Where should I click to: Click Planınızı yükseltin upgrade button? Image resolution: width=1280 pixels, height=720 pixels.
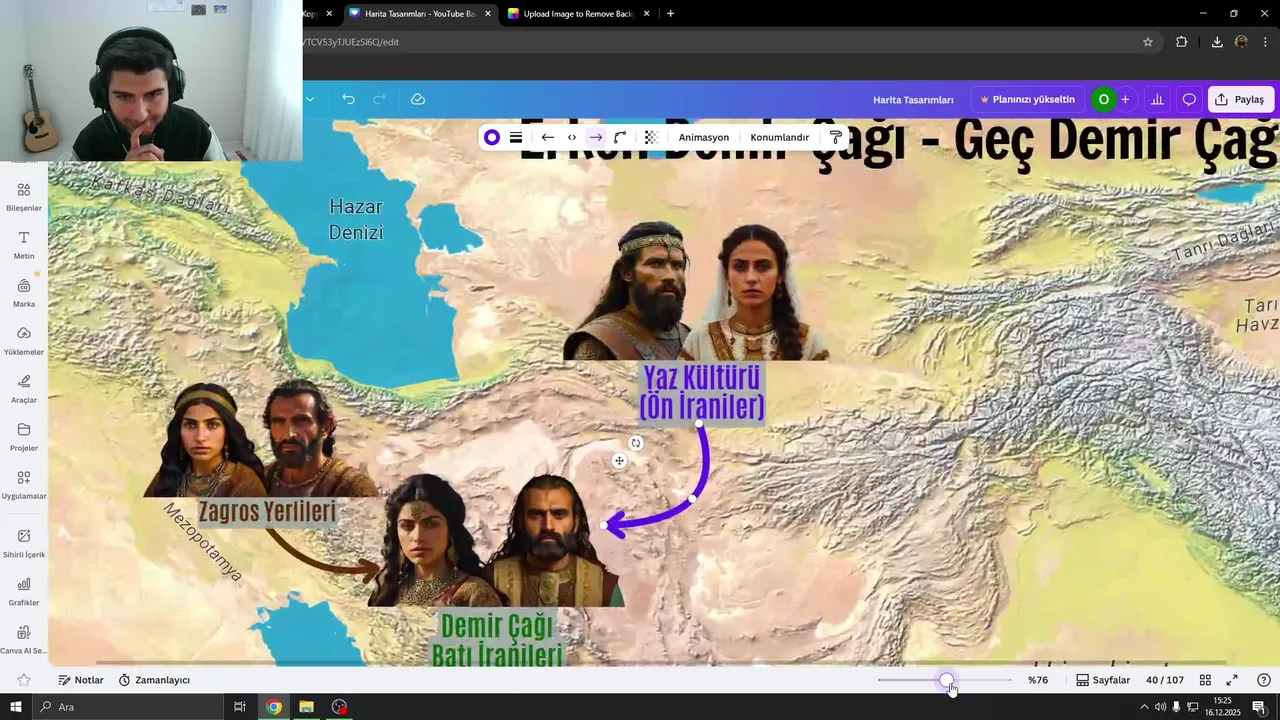(1027, 100)
